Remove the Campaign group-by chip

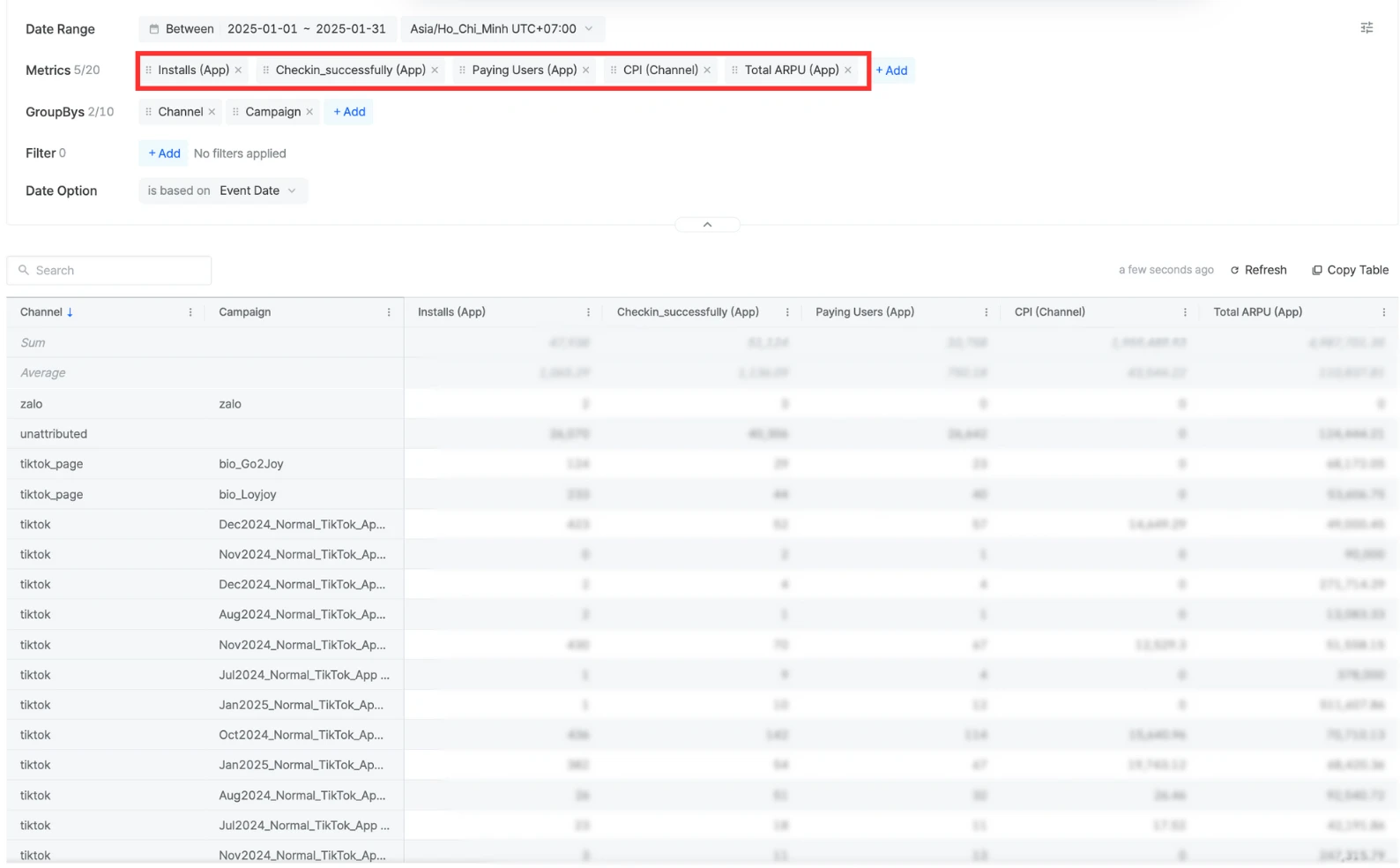tap(309, 112)
